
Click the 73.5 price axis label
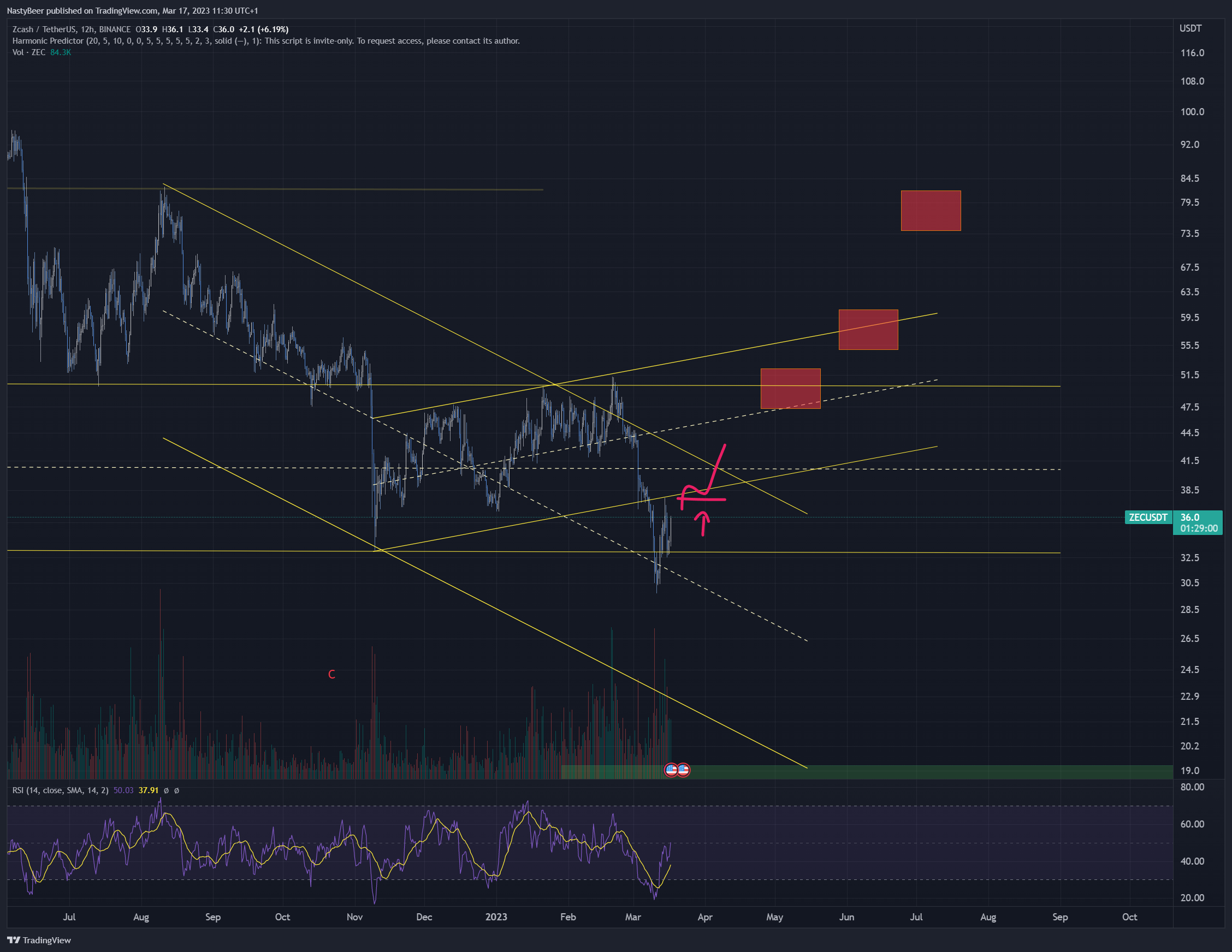tap(1190, 234)
